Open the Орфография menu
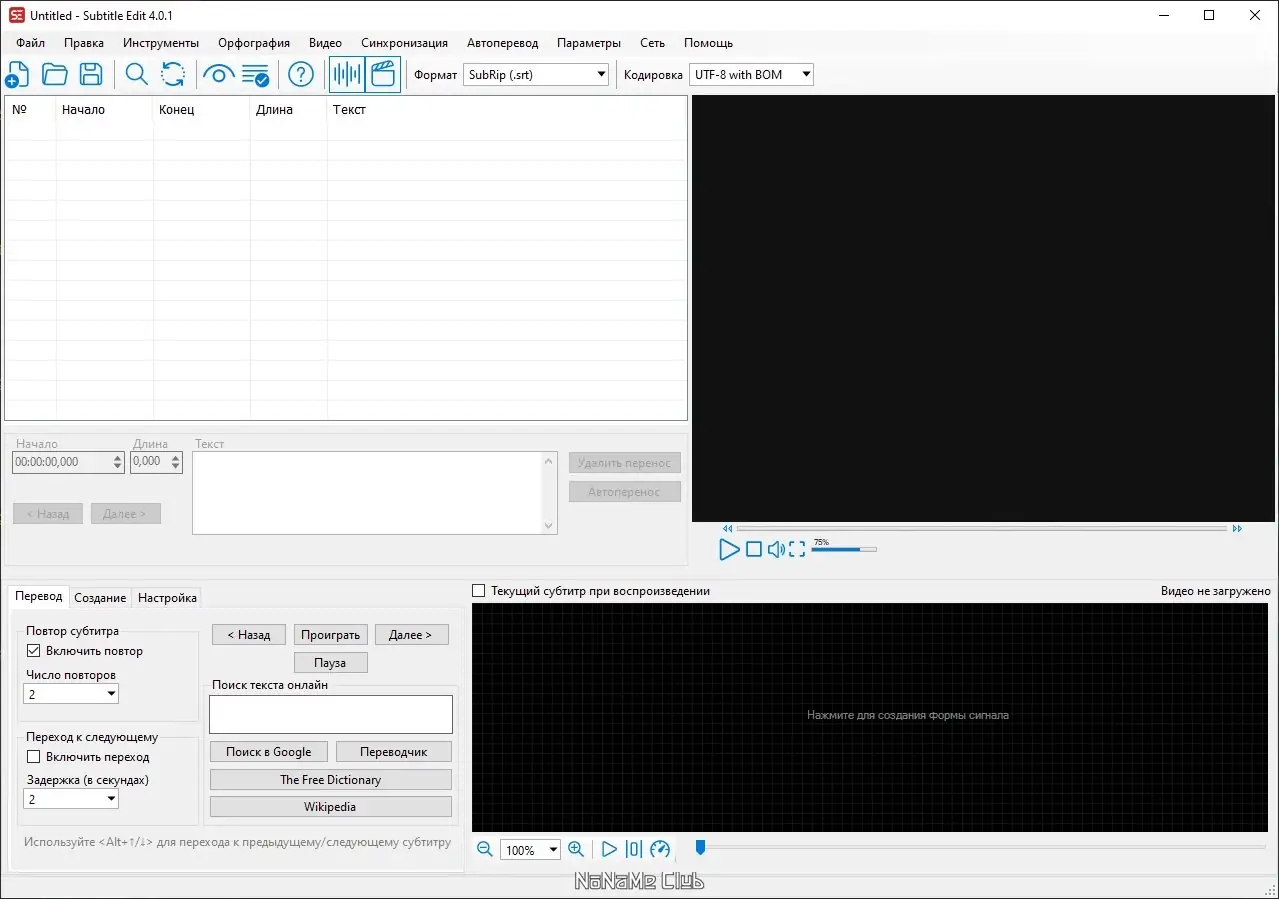Image resolution: width=1279 pixels, height=899 pixels. [x=254, y=43]
